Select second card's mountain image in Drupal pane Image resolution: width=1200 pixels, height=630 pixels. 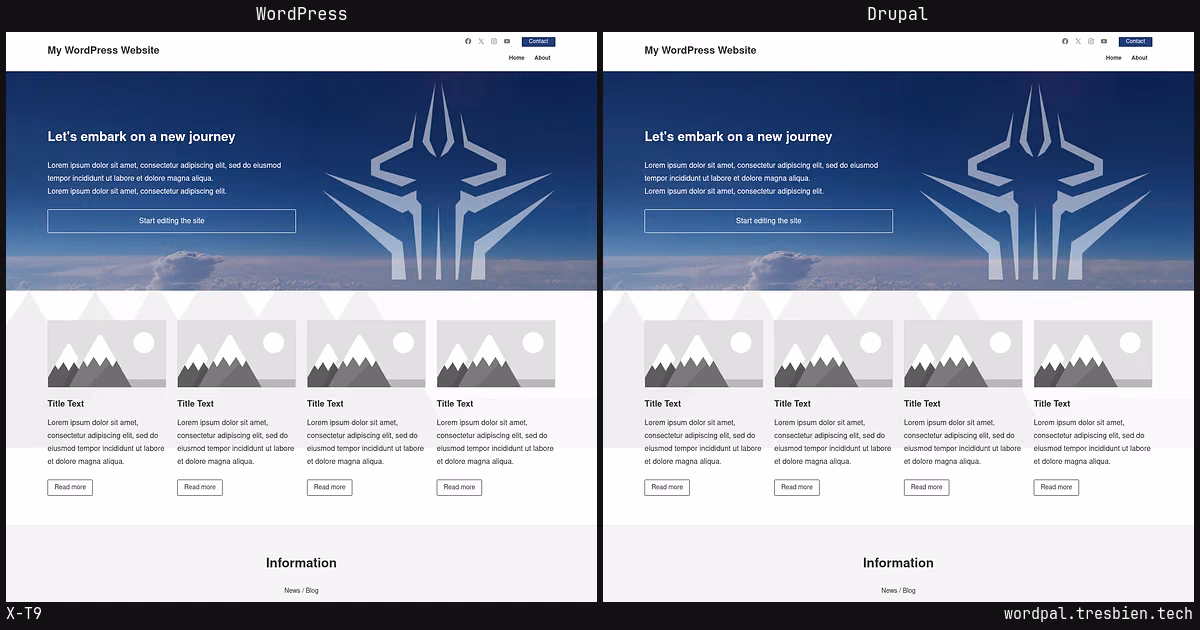pos(833,354)
